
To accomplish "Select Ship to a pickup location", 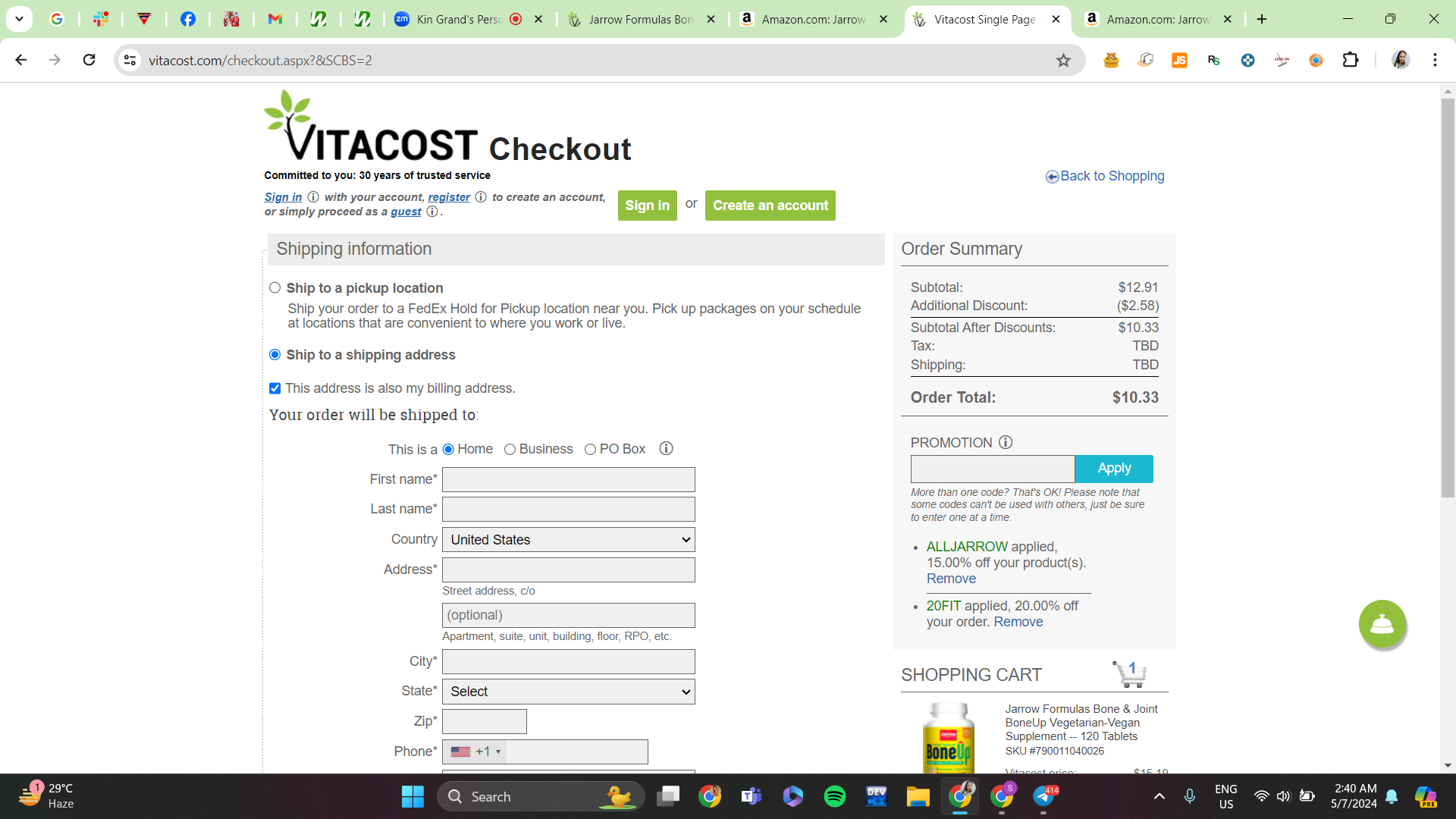I will (275, 288).
